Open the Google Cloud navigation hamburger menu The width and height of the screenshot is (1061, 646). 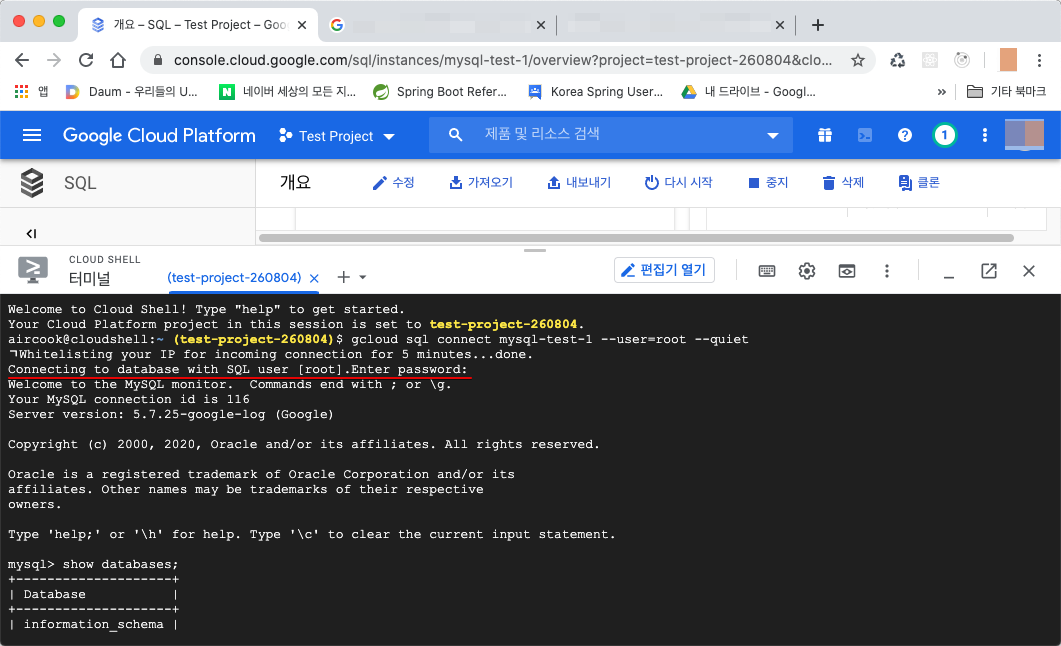coord(32,135)
